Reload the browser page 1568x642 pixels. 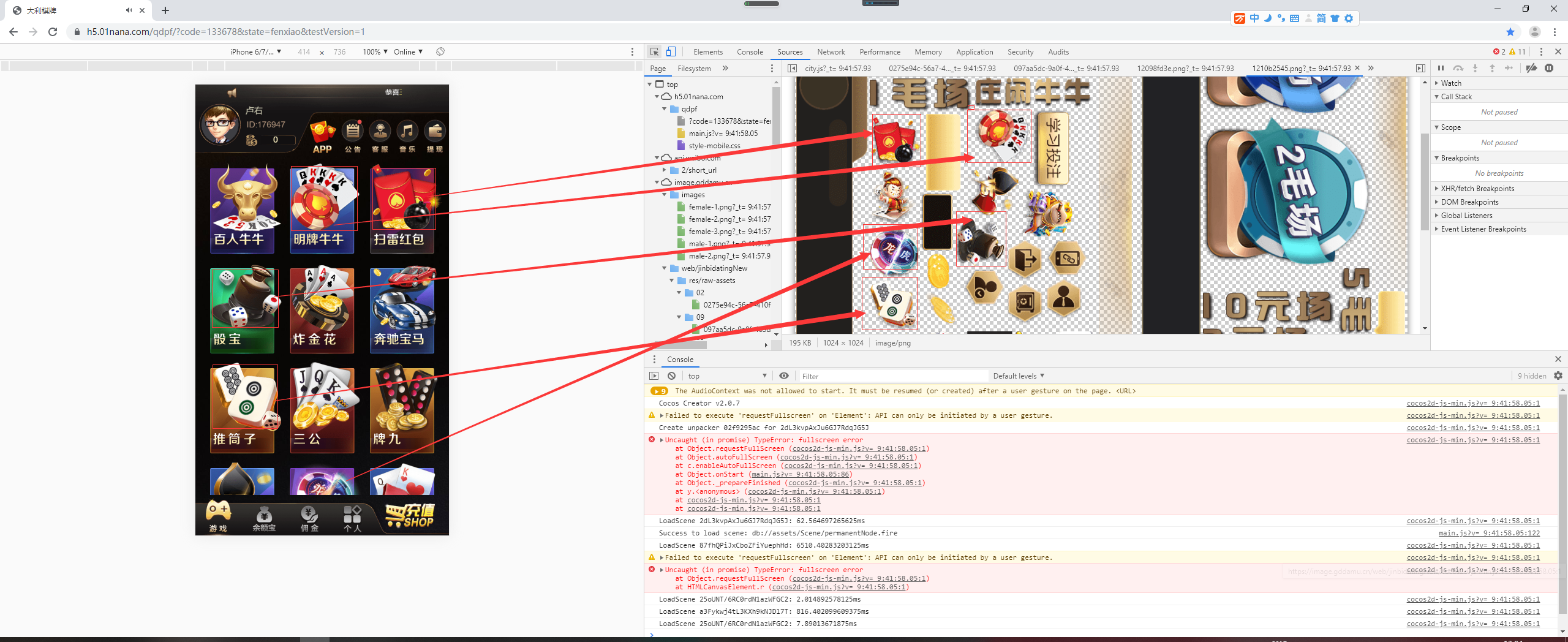53,32
